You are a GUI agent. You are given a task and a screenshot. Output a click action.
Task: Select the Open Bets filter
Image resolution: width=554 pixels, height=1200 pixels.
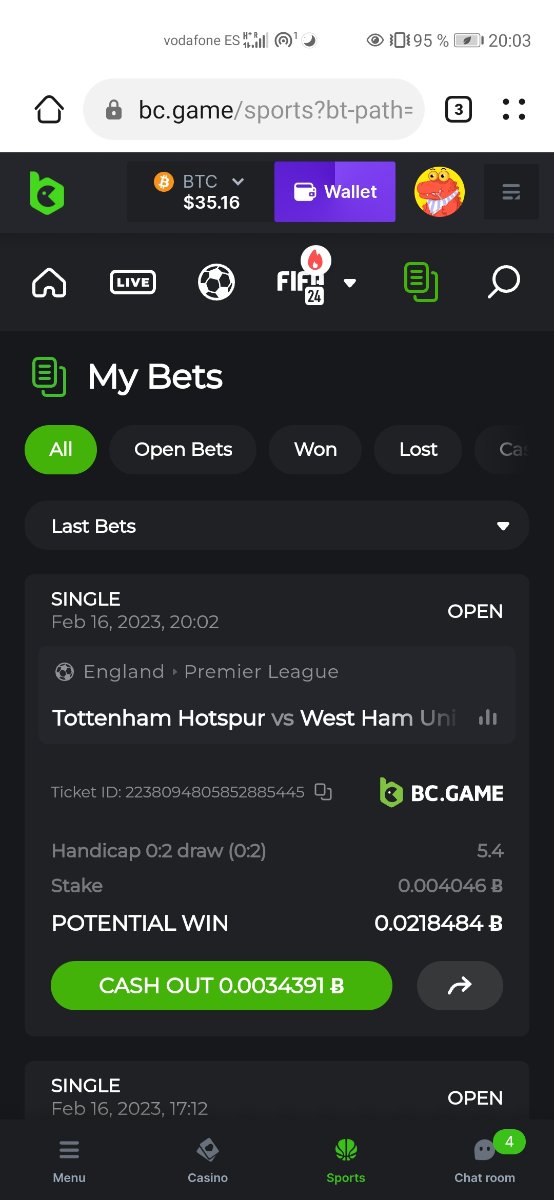pyautogui.click(x=183, y=450)
